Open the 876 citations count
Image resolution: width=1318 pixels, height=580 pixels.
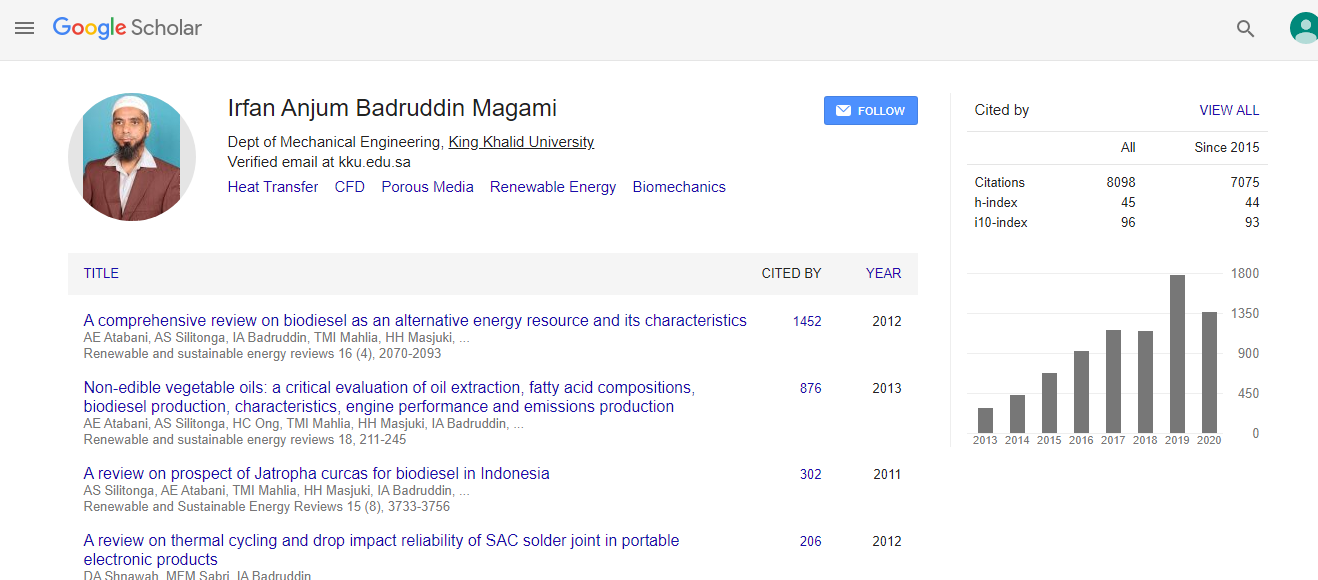coord(811,388)
